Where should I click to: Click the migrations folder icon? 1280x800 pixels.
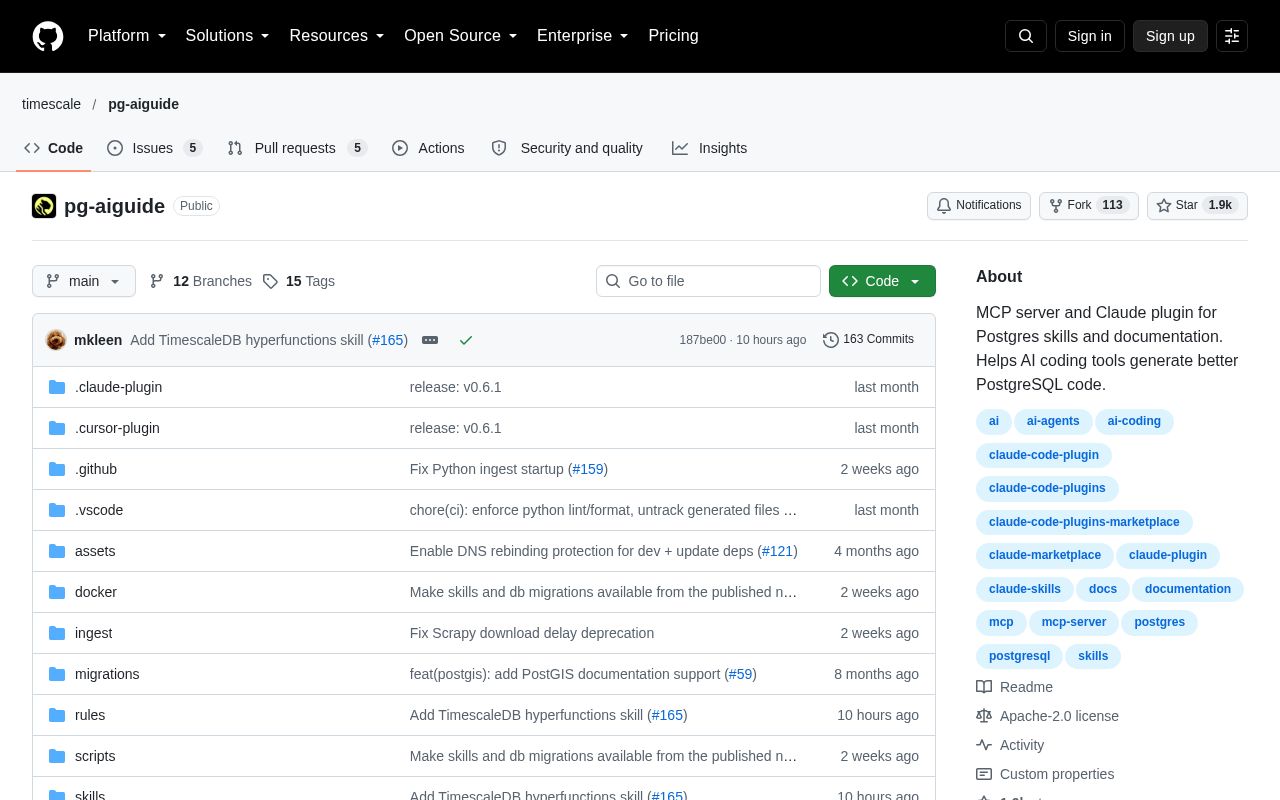(57, 674)
